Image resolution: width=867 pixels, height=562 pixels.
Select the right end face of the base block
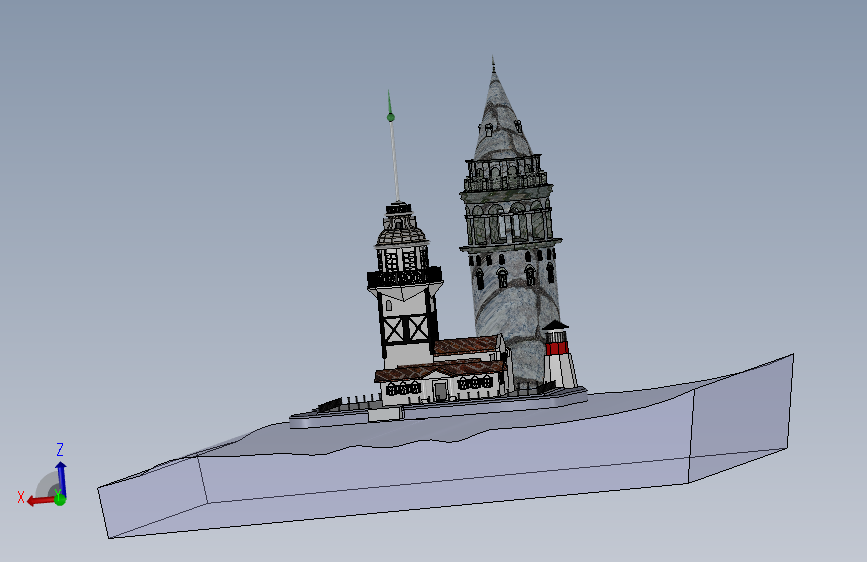click(741, 418)
